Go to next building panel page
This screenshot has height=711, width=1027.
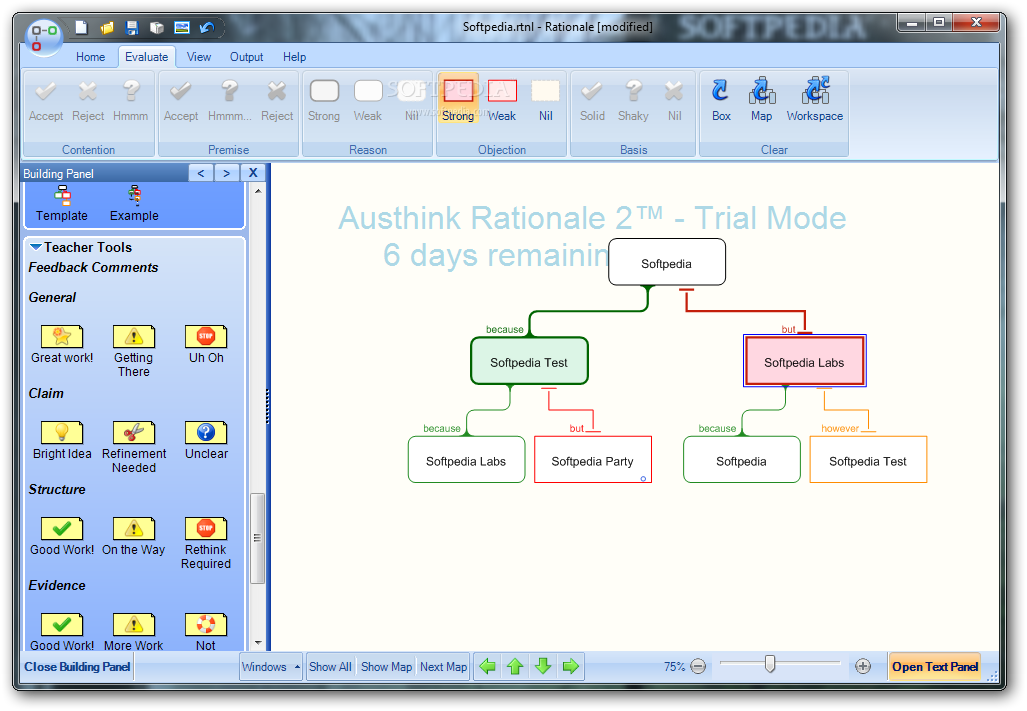click(227, 173)
